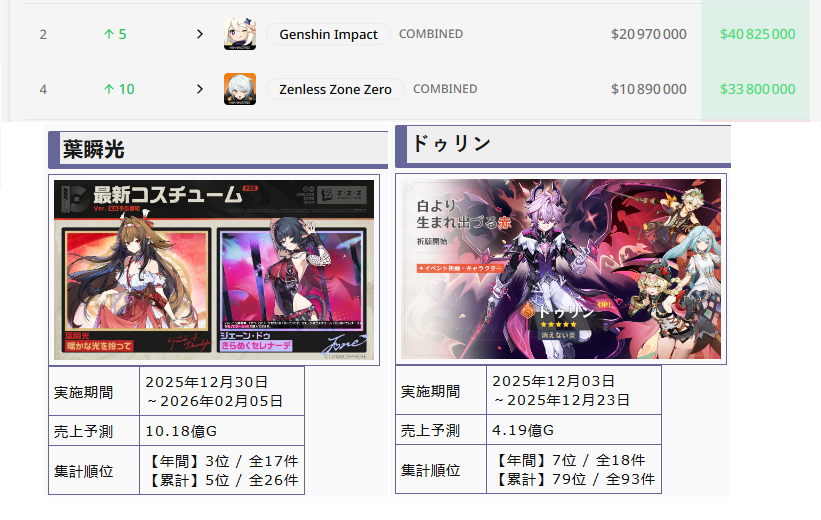
Task: Click 売上予測 label in 葉瞬光 table
Action: (83, 432)
